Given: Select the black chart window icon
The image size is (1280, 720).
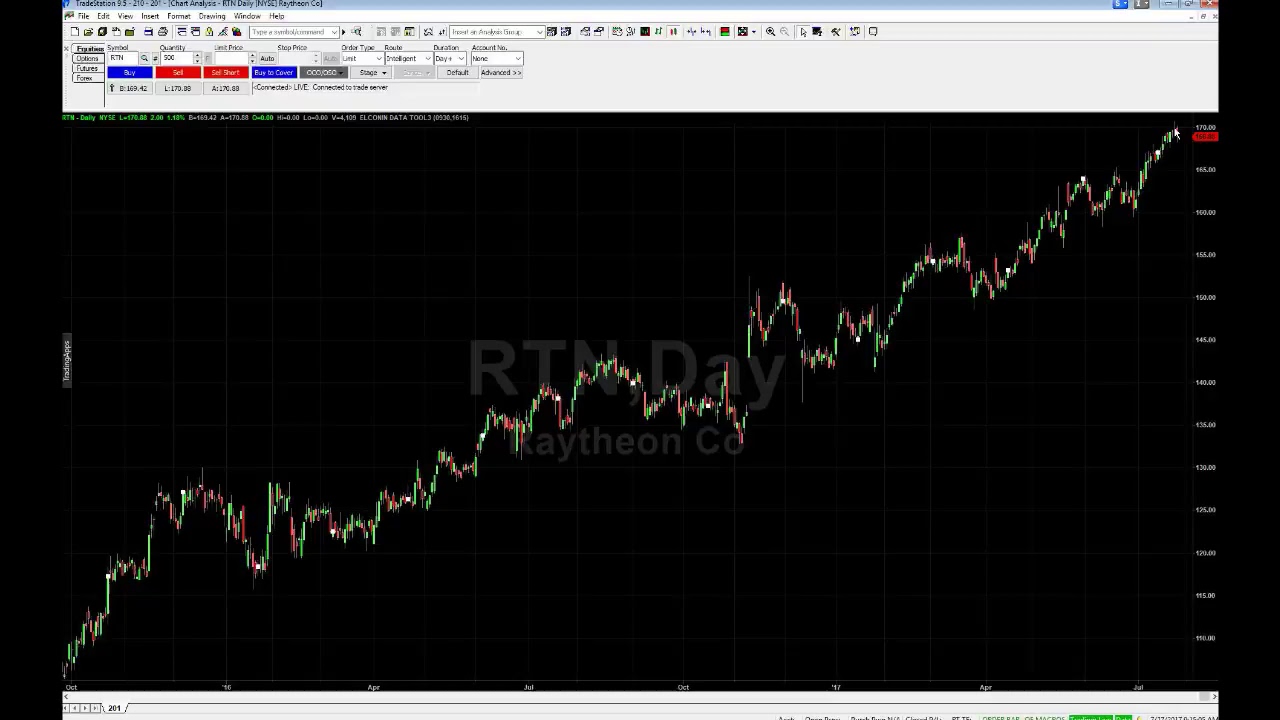Looking at the screenshot, I should pyautogui.click(x=645, y=32).
